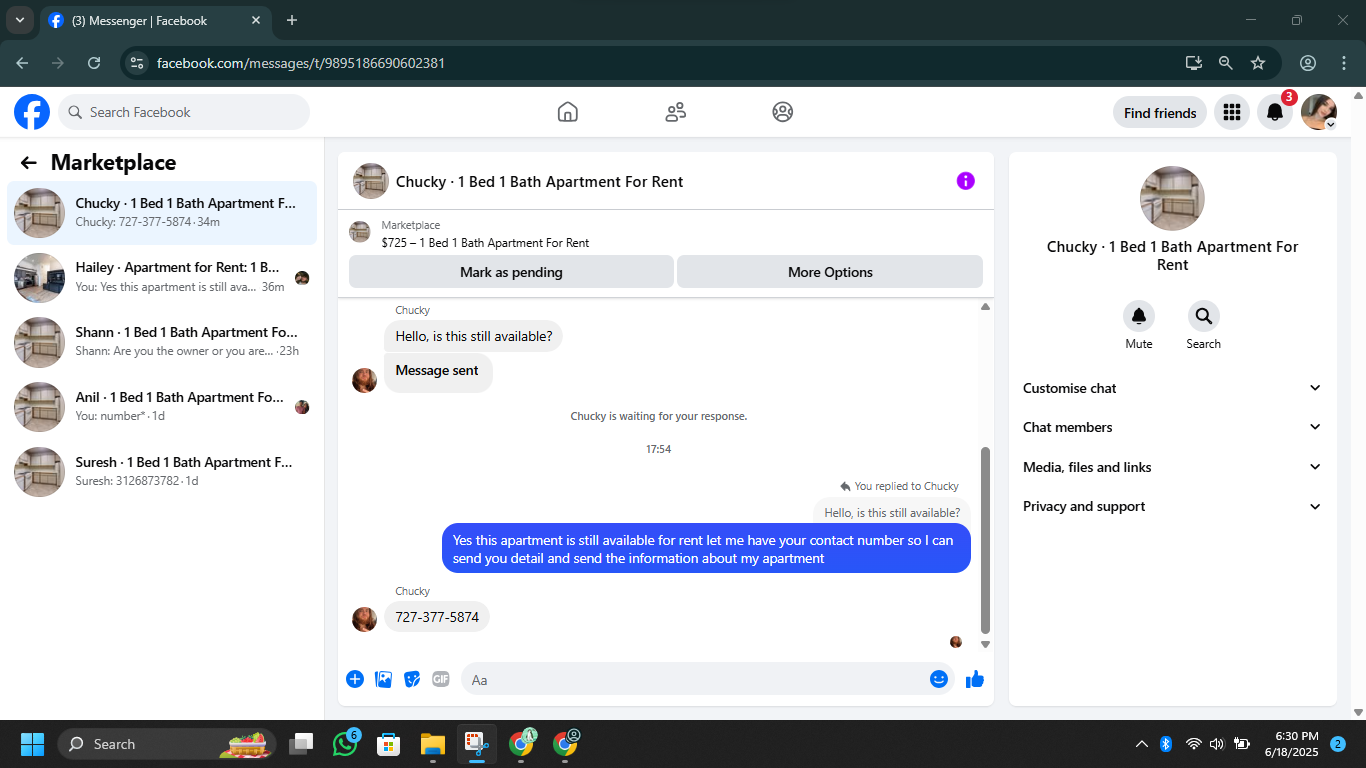The width and height of the screenshot is (1366, 768).
Task: Mute this chat with the bell icon
Action: click(1139, 316)
